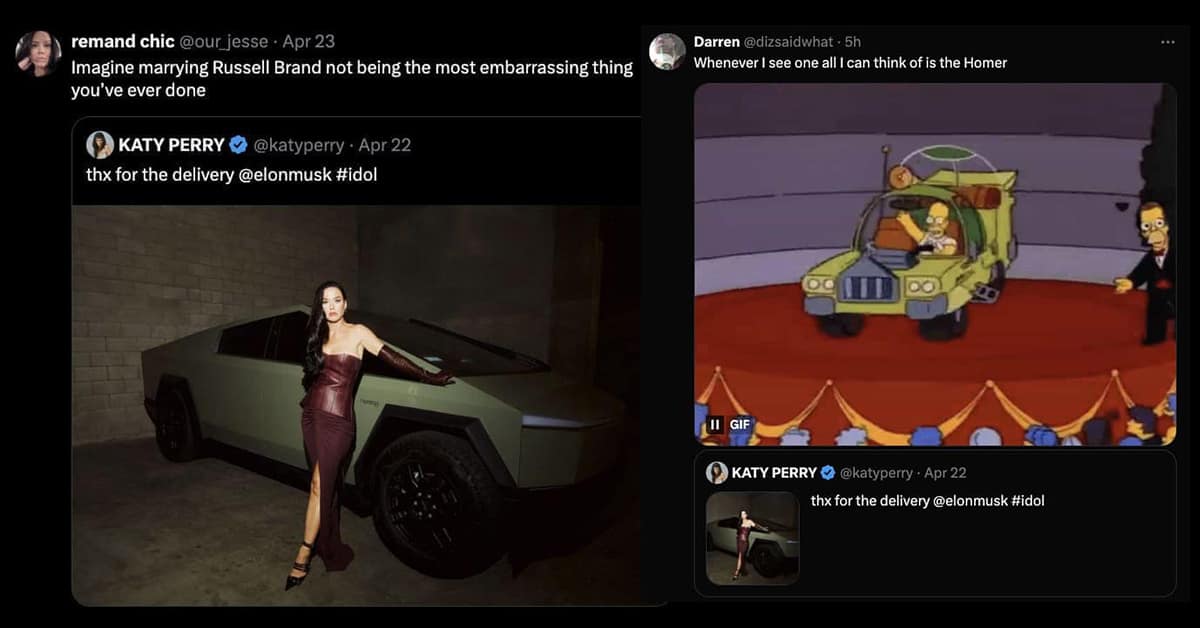The height and width of the screenshot is (628, 1200).
Task: Open the Cybertruck photo in left tweet
Action: coord(356,405)
